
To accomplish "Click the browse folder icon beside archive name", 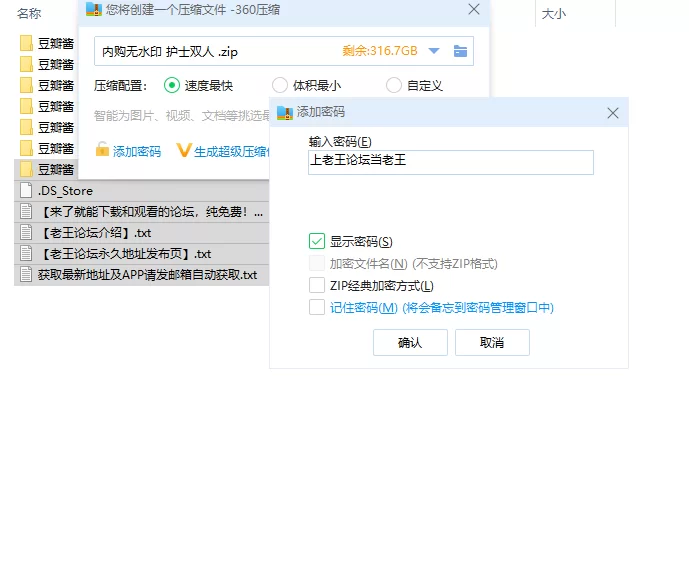I will (460, 51).
